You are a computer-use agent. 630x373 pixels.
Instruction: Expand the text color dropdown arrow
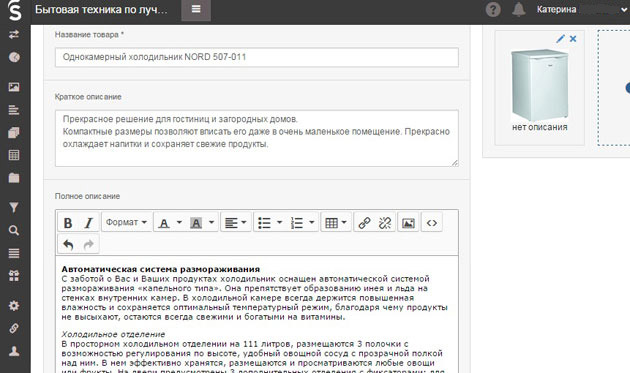pyautogui.click(x=180, y=222)
